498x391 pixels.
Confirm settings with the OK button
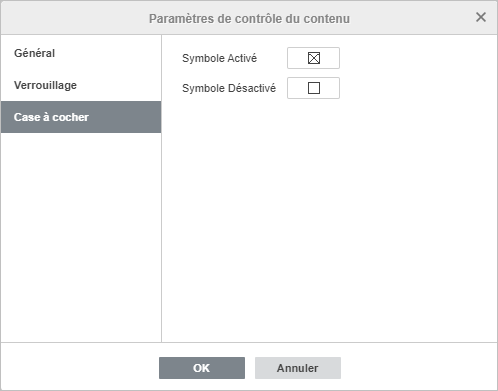202,368
